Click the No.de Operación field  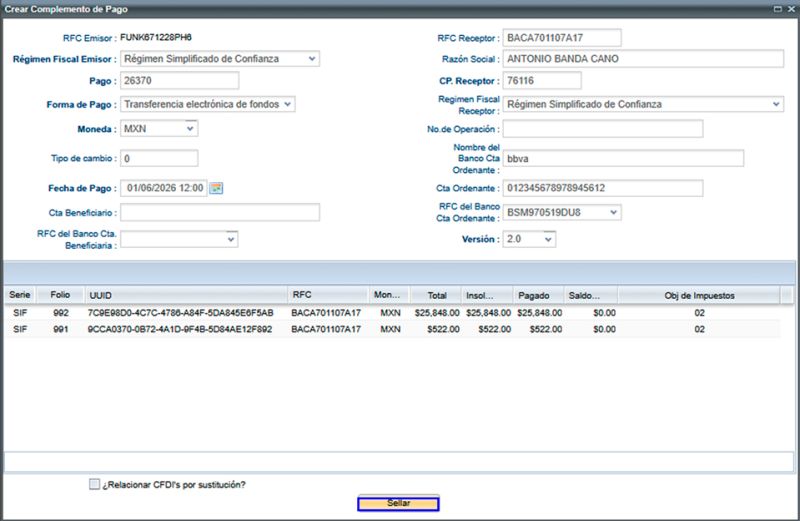[x=603, y=129]
